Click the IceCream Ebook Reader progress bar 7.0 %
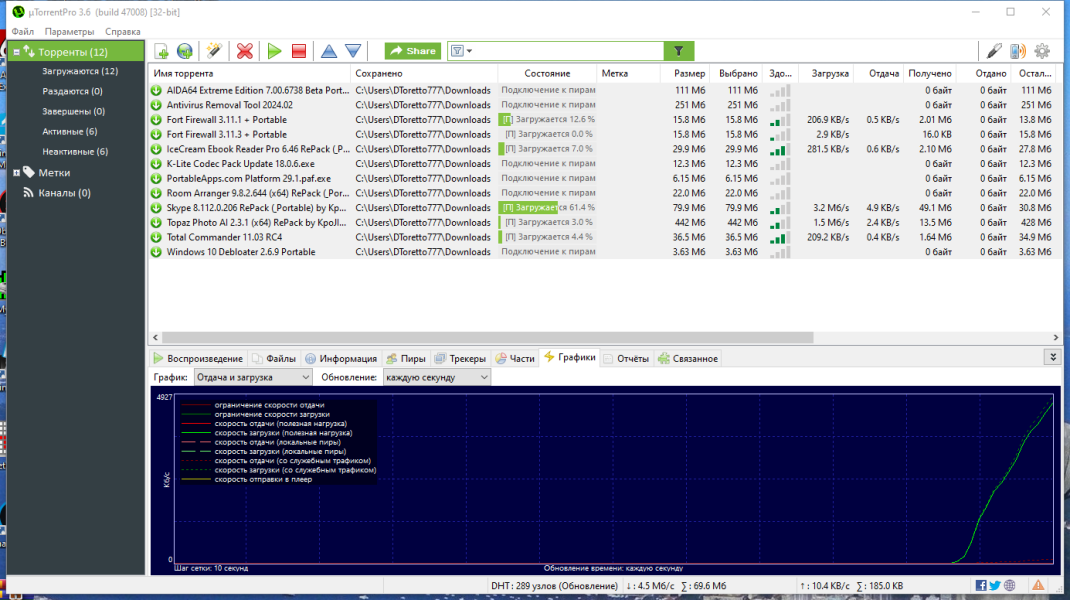Screen dimensions: 1070x600 click(547, 149)
